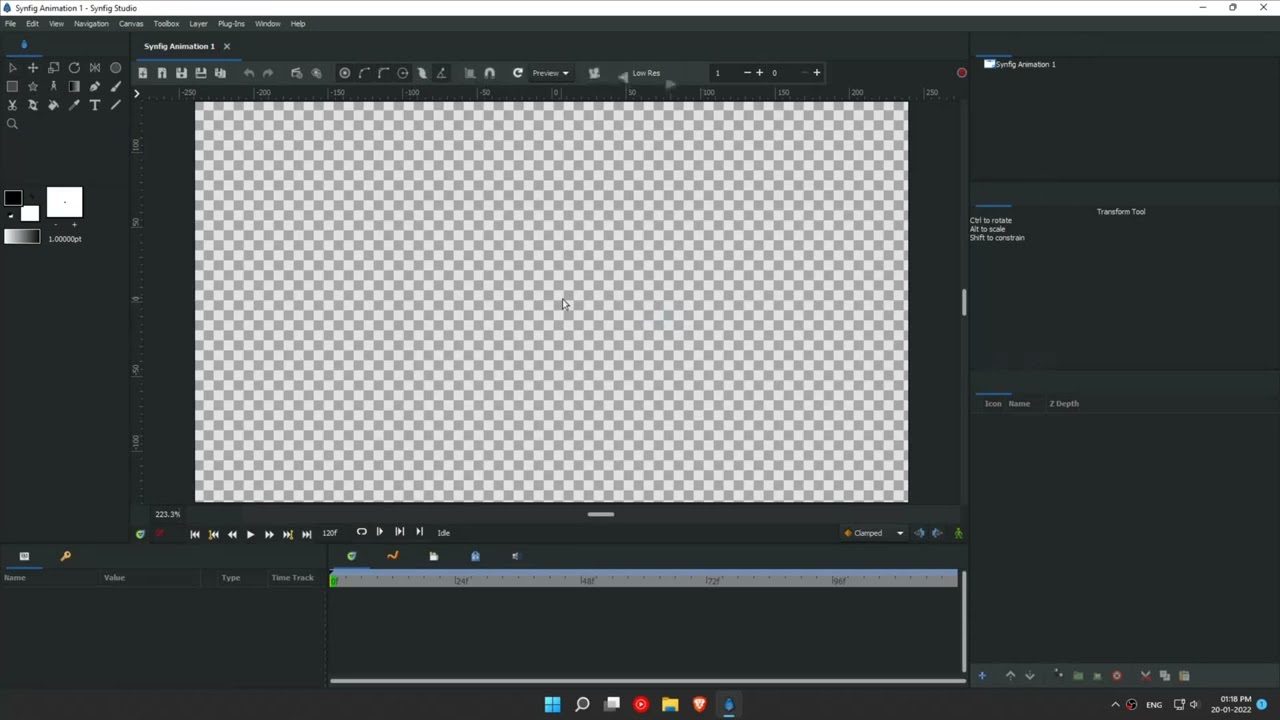Select the Zoom magnifier tool
The height and width of the screenshot is (720, 1280).
pyautogui.click(x=12, y=124)
